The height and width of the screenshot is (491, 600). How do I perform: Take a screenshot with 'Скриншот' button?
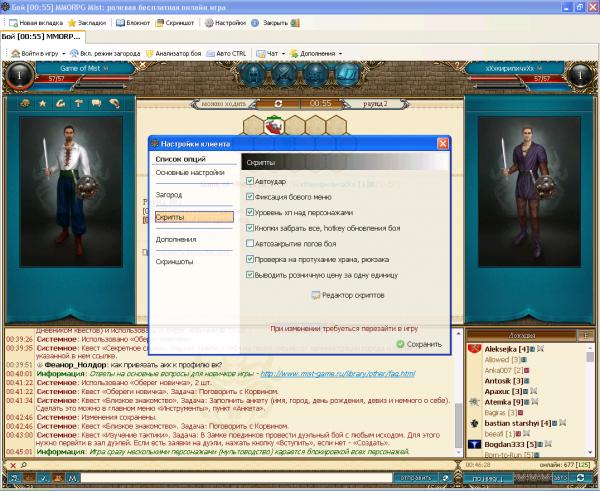[174, 23]
